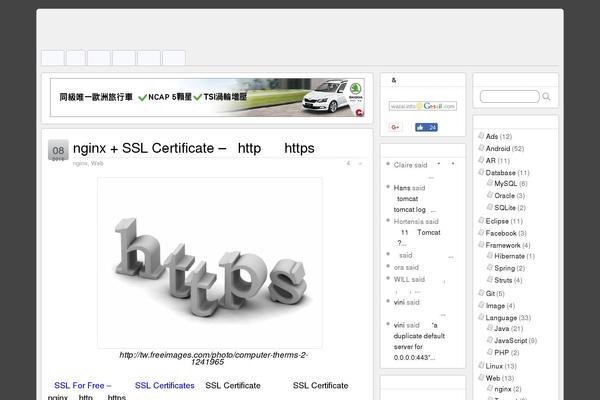Open vini said duplicate default server comment

419,341
